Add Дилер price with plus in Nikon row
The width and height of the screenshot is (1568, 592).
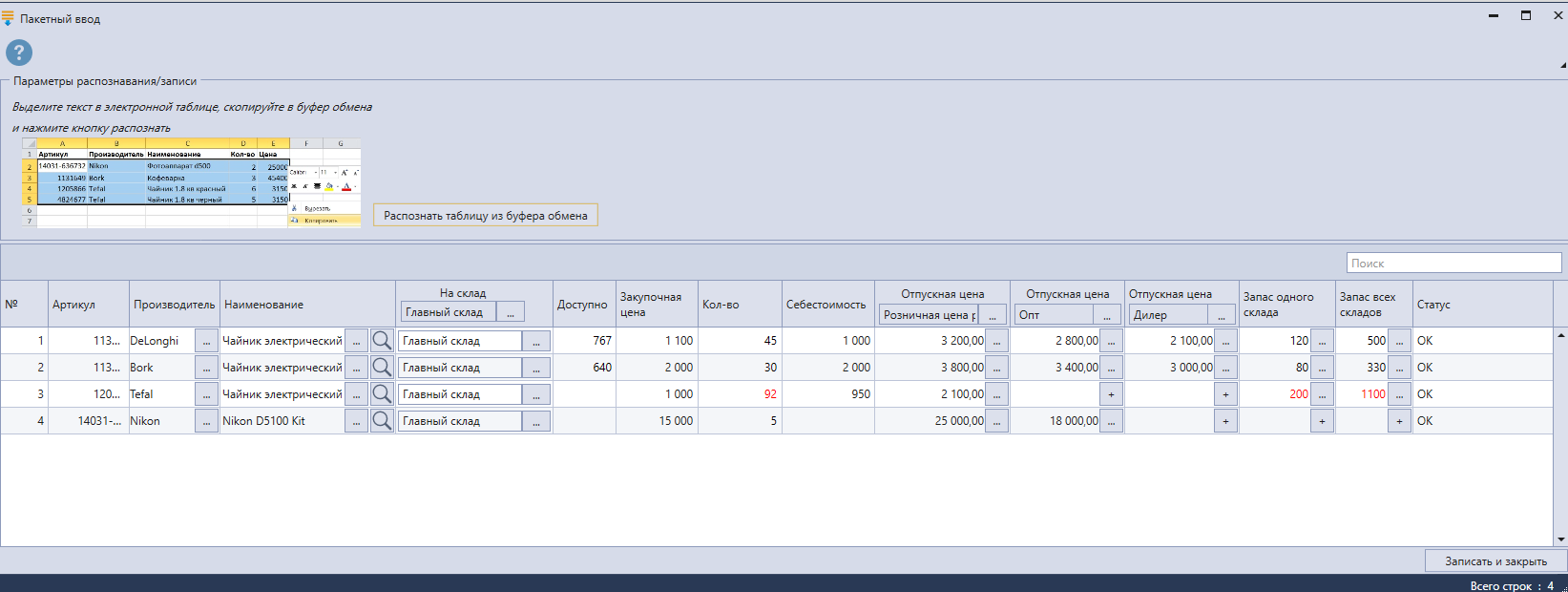pos(1225,421)
